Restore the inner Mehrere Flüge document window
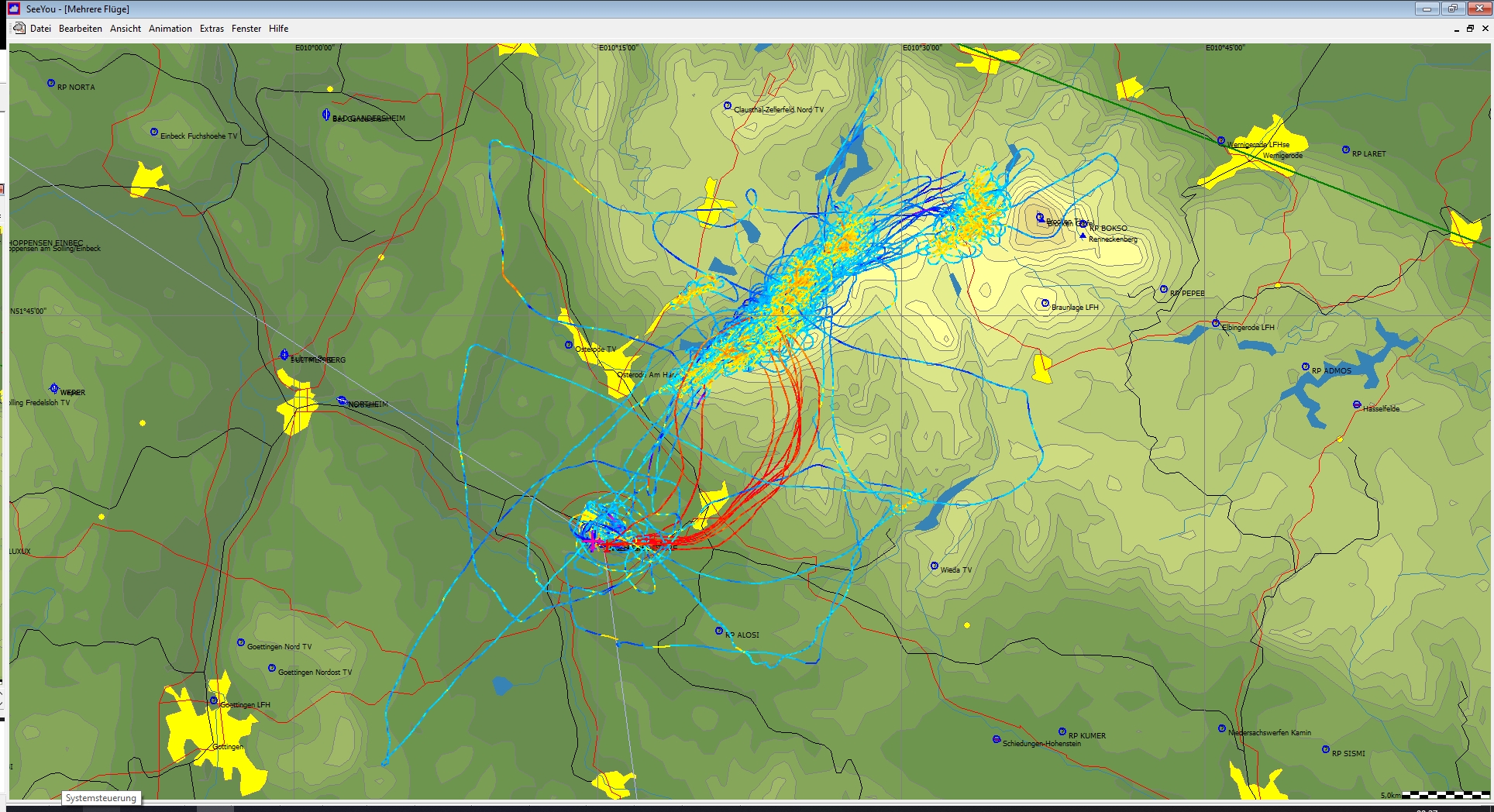Image resolution: width=1494 pixels, height=812 pixels. coord(1470,29)
